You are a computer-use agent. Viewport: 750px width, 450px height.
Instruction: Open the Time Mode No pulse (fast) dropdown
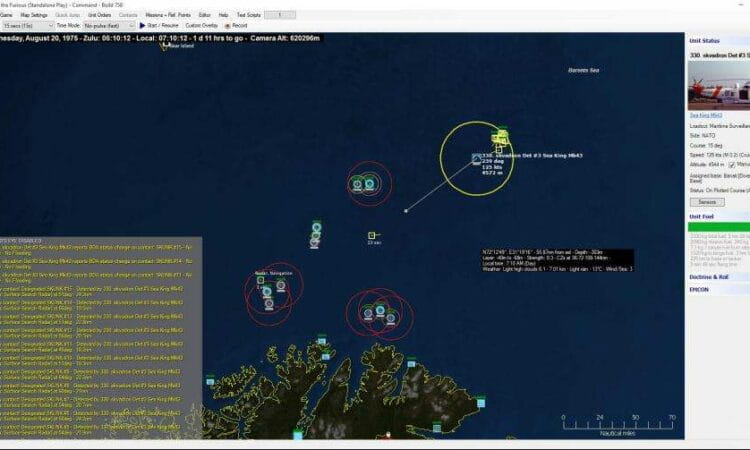[109, 25]
